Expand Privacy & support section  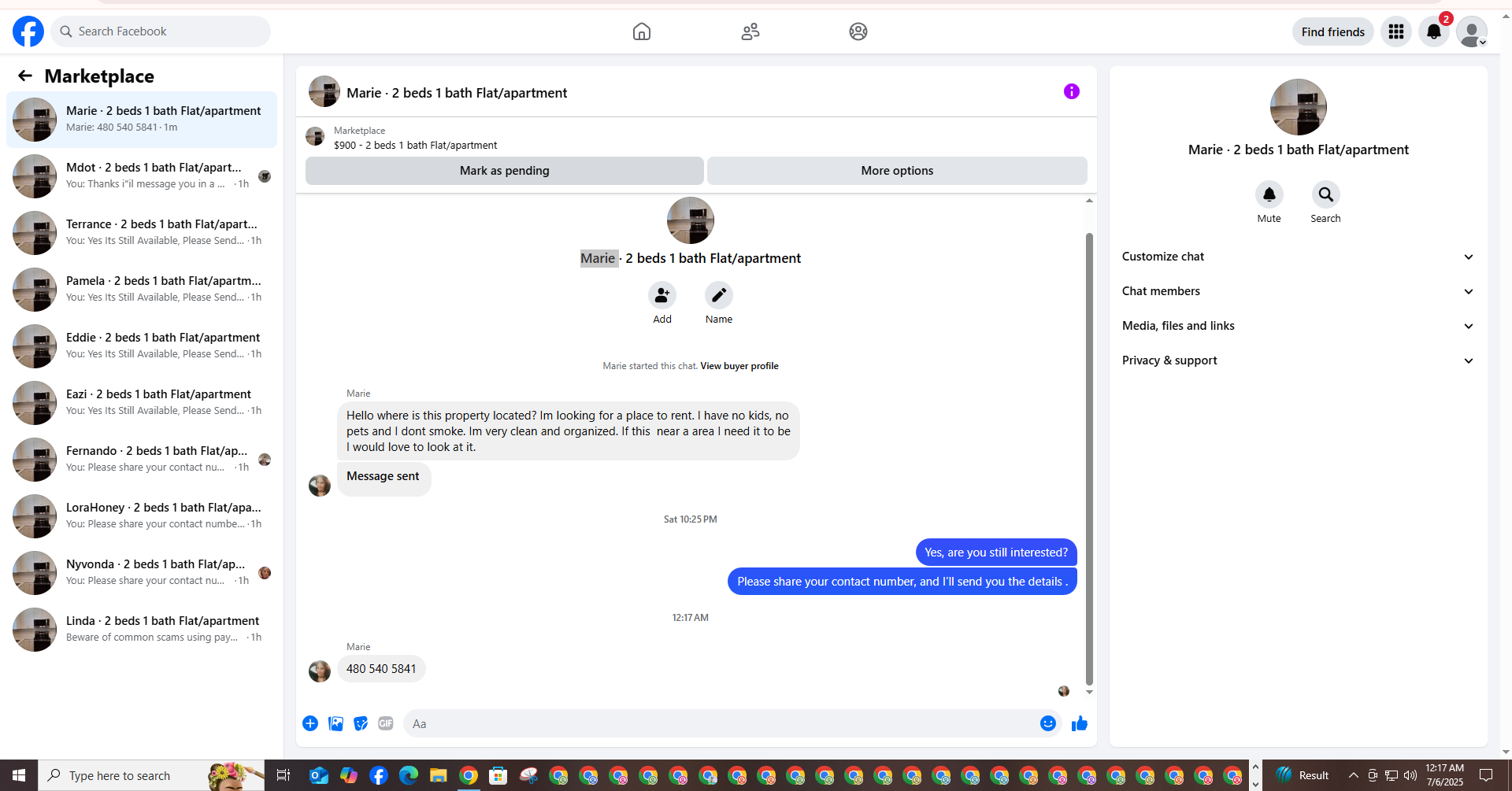point(1298,360)
